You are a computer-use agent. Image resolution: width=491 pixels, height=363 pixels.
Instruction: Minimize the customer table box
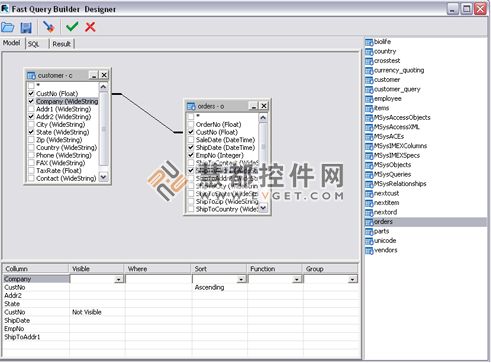coord(94,75)
